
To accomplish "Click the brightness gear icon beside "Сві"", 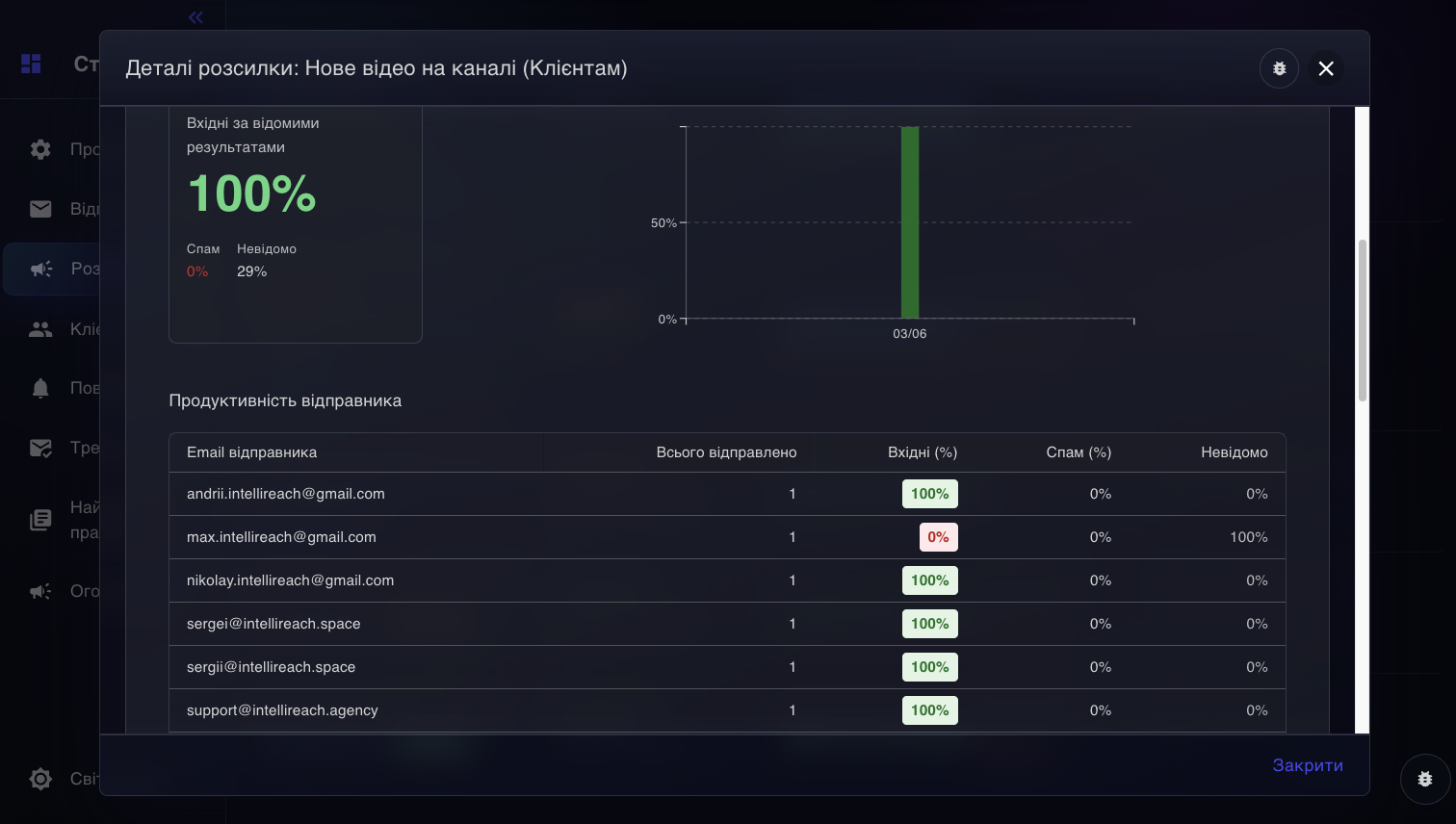I will click(x=40, y=779).
